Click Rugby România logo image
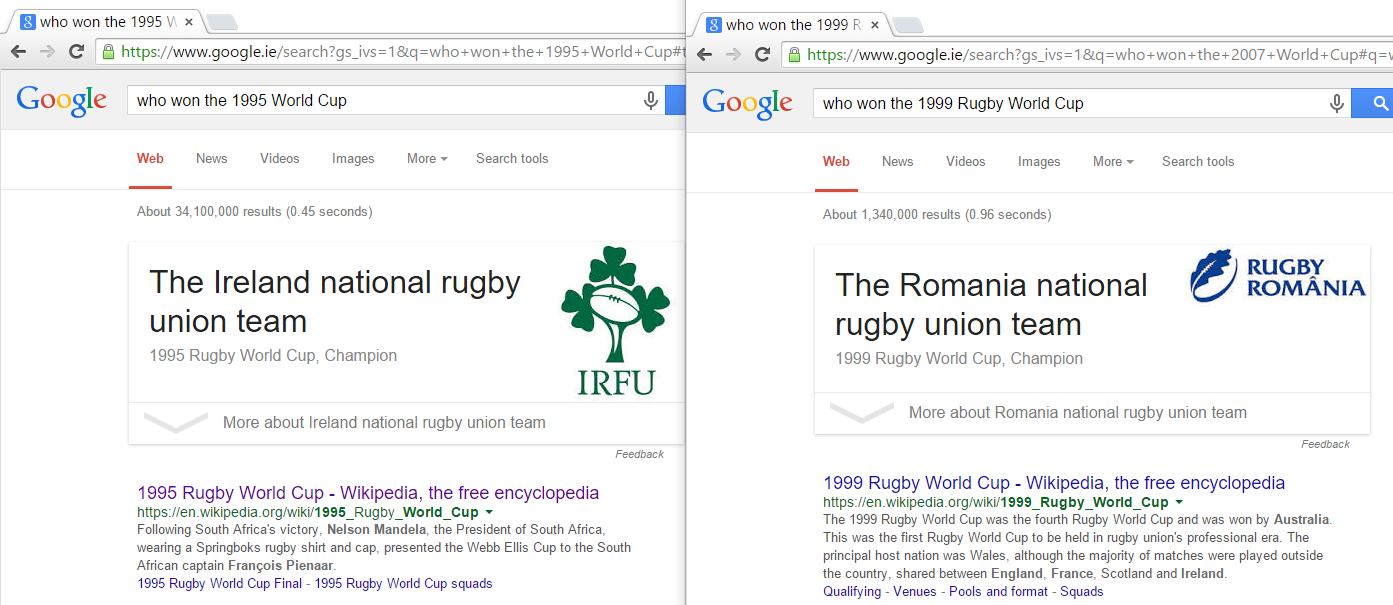 pos(1277,275)
